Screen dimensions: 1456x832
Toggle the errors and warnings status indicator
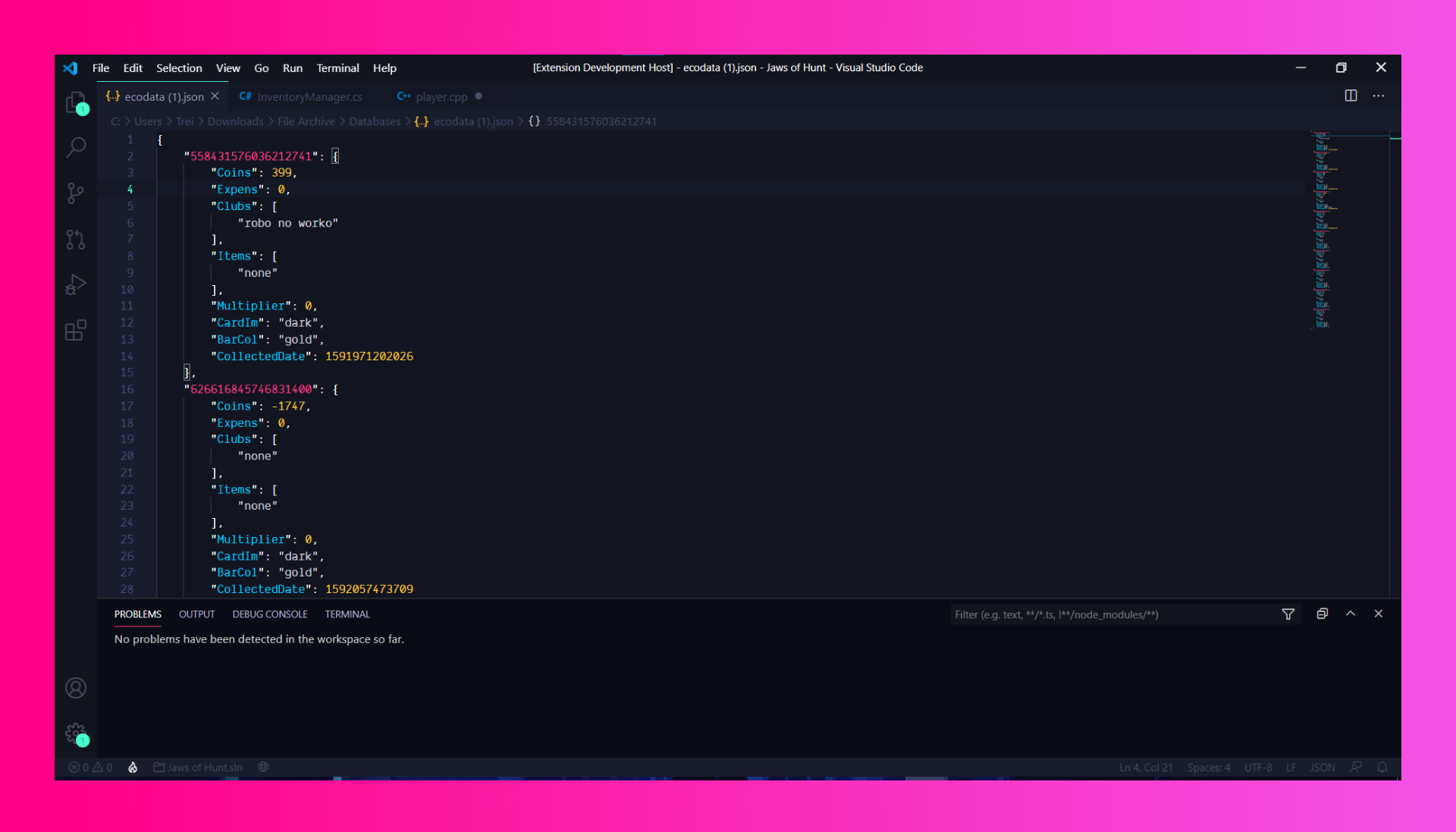(90, 768)
